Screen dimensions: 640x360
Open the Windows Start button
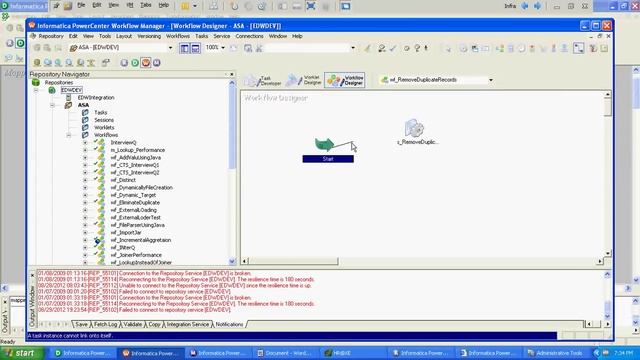click(x=22, y=353)
